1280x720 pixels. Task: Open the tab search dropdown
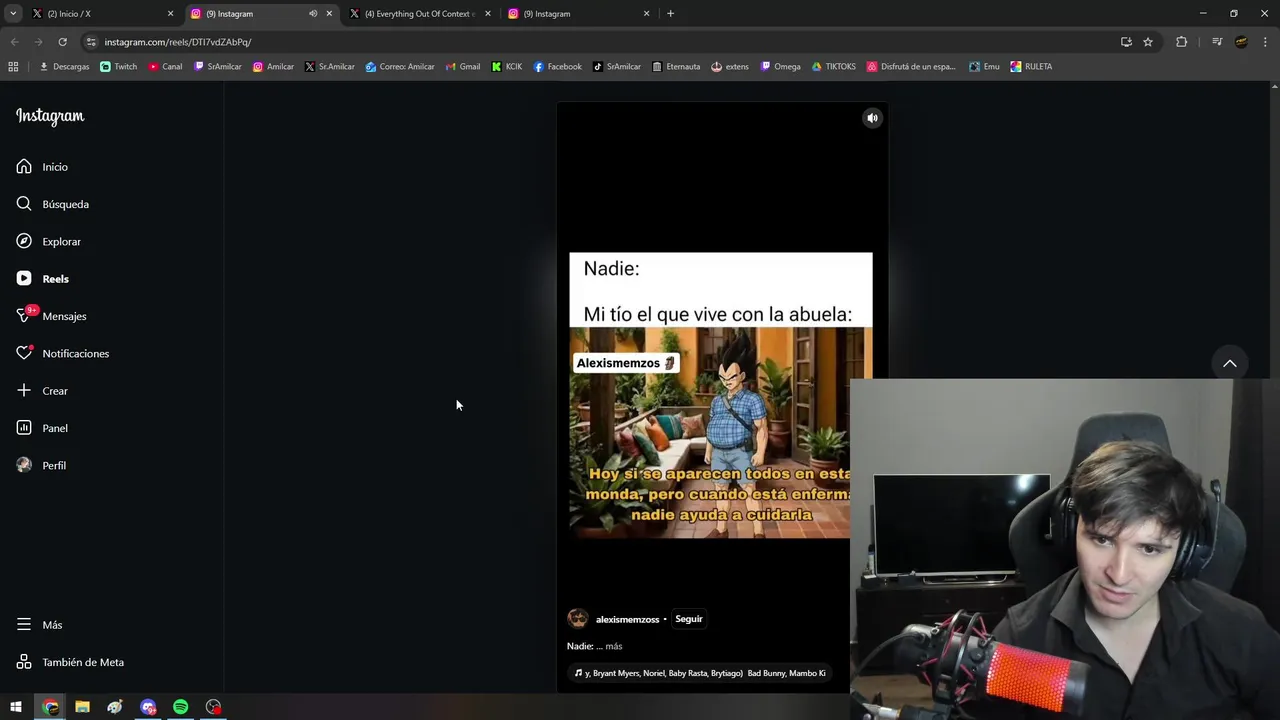click(x=13, y=14)
